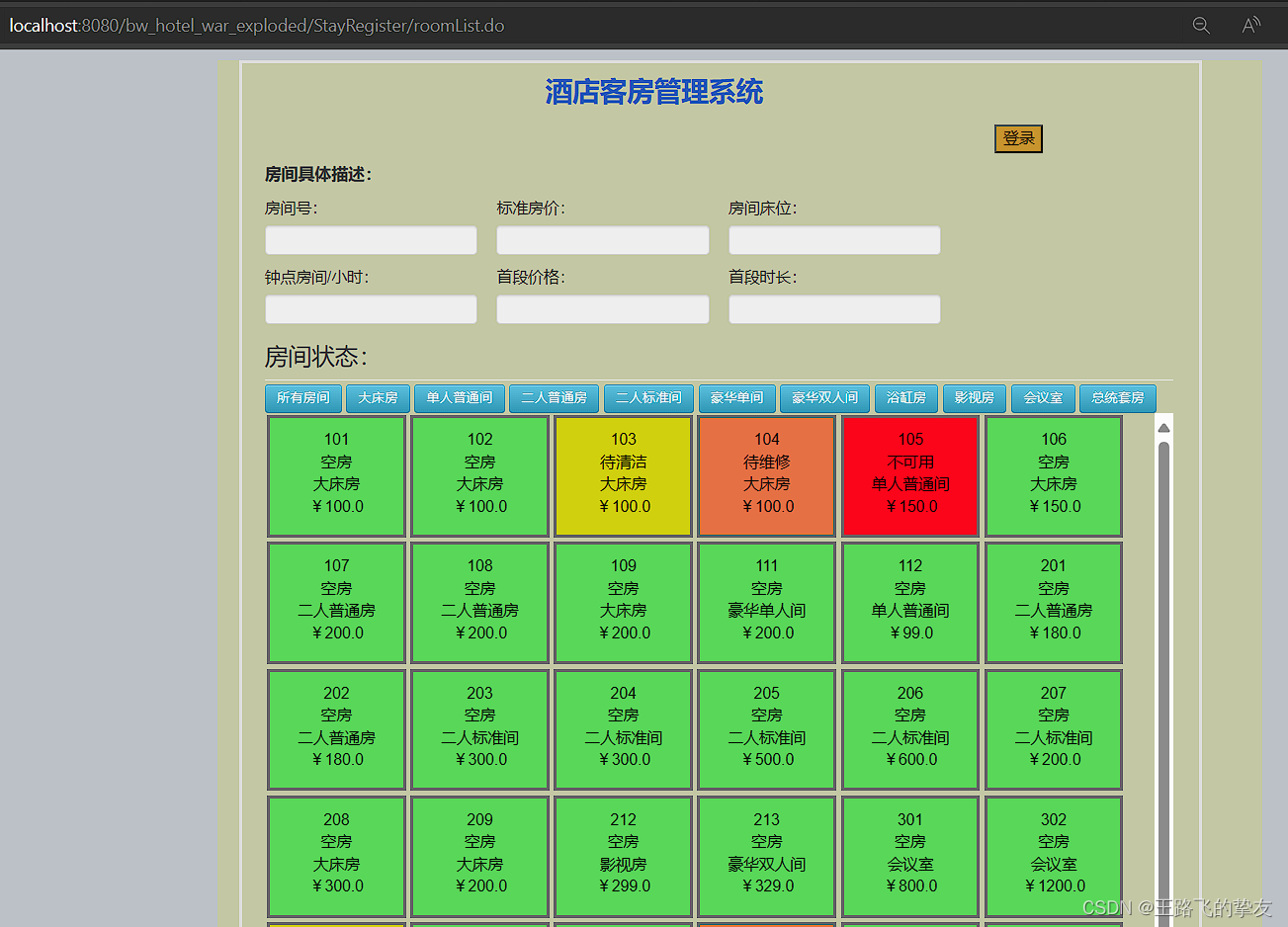Open room 301 会议室 card

click(910, 856)
